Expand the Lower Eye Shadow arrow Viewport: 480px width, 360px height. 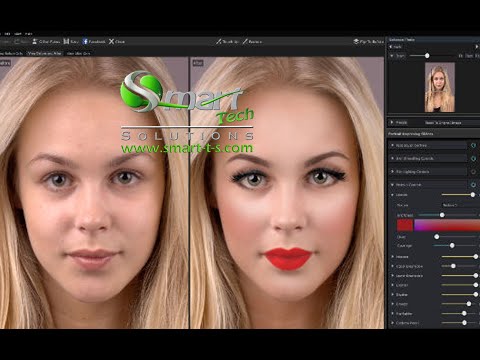392,276
